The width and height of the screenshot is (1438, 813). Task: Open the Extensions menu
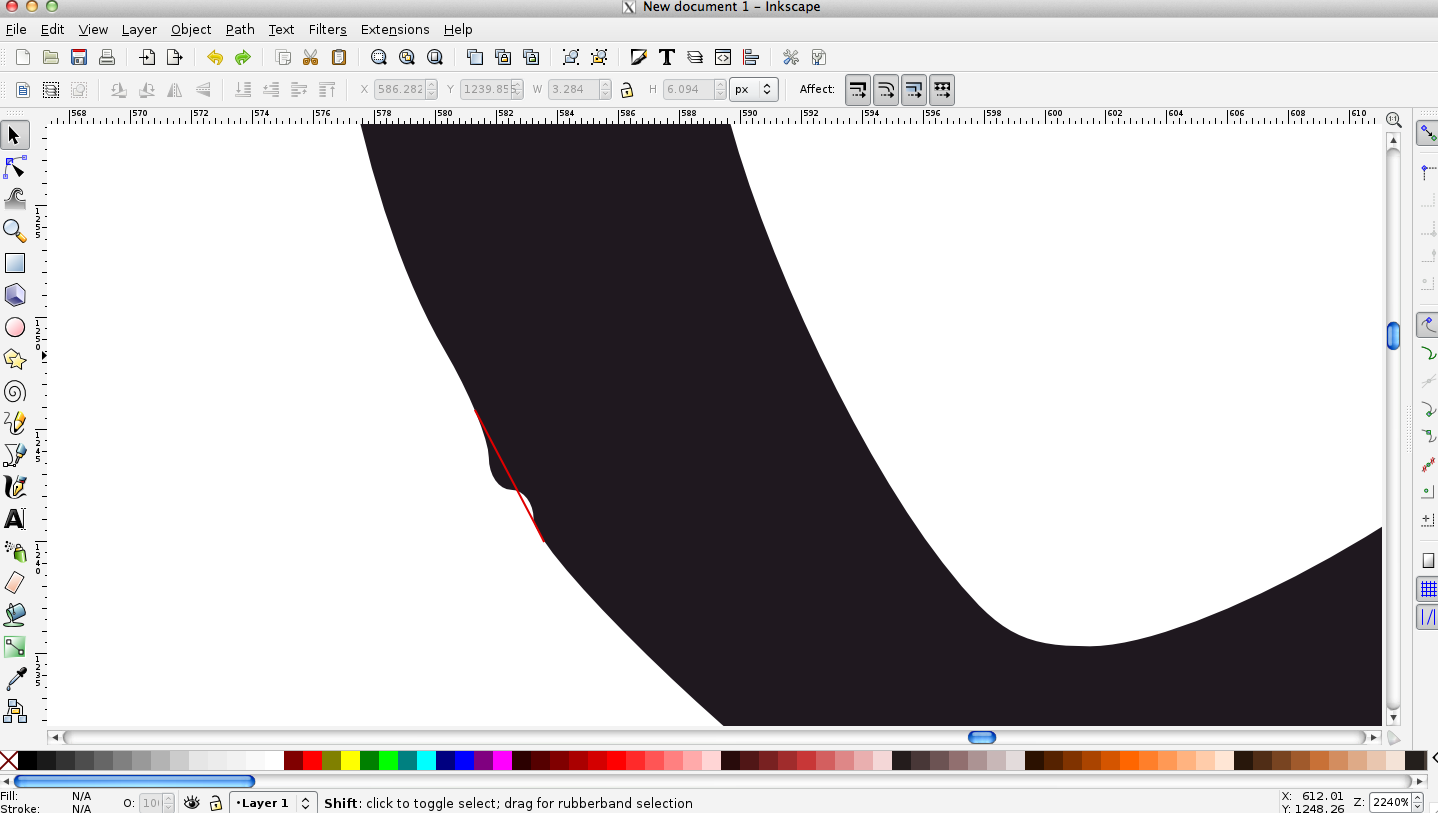[394, 29]
